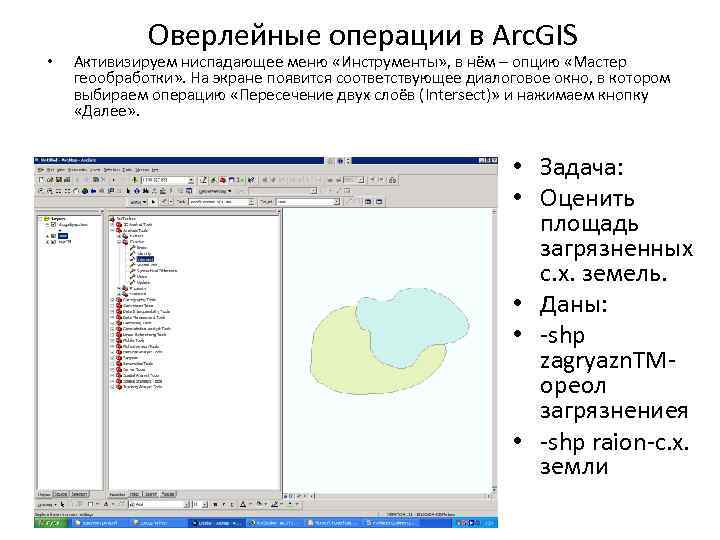This screenshot has height=540, width=720.
Task: Open the Editor dropdown menu
Action: click(x=138, y=202)
